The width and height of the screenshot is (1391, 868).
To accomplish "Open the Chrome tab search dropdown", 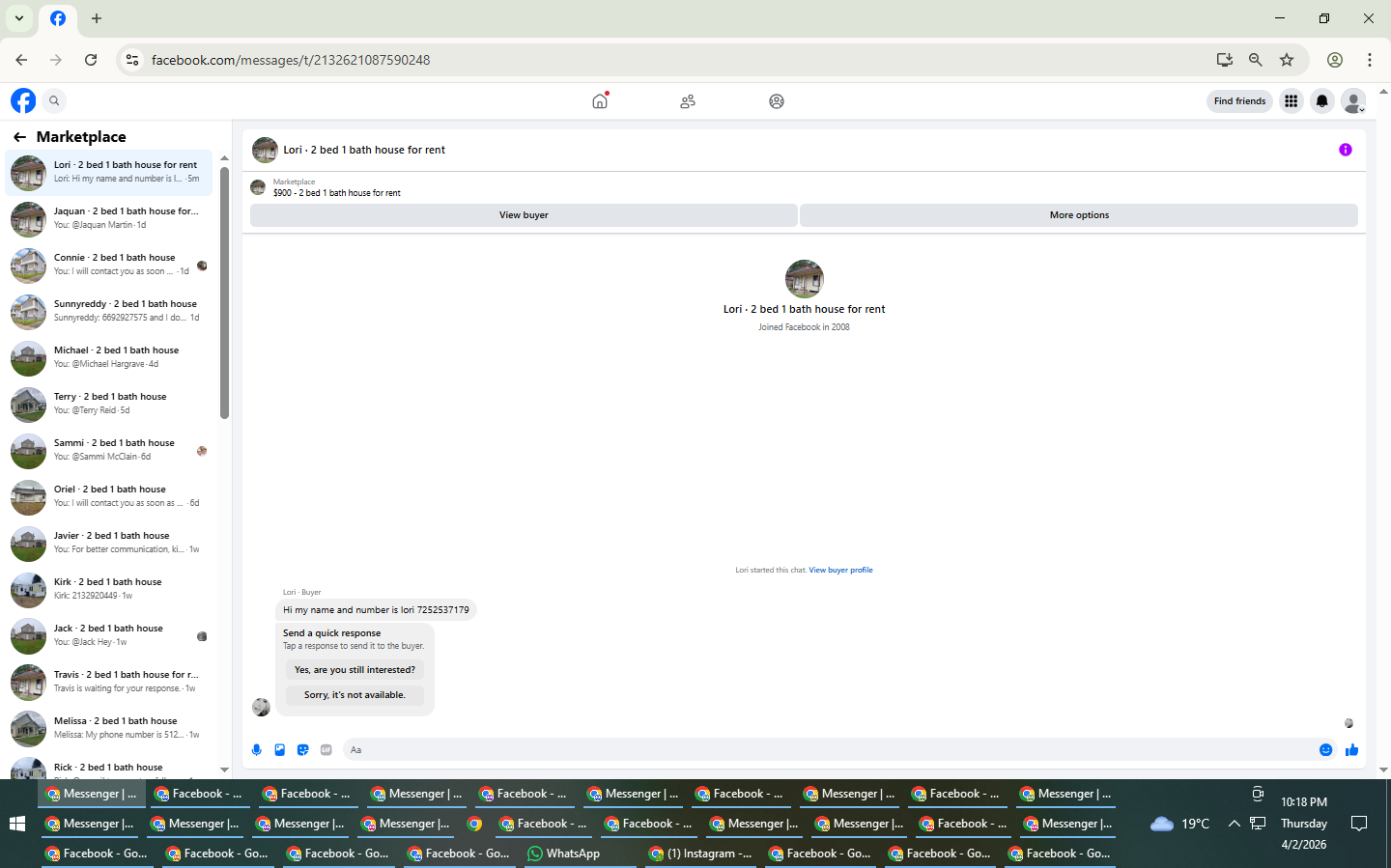I will pyautogui.click(x=19, y=18).
